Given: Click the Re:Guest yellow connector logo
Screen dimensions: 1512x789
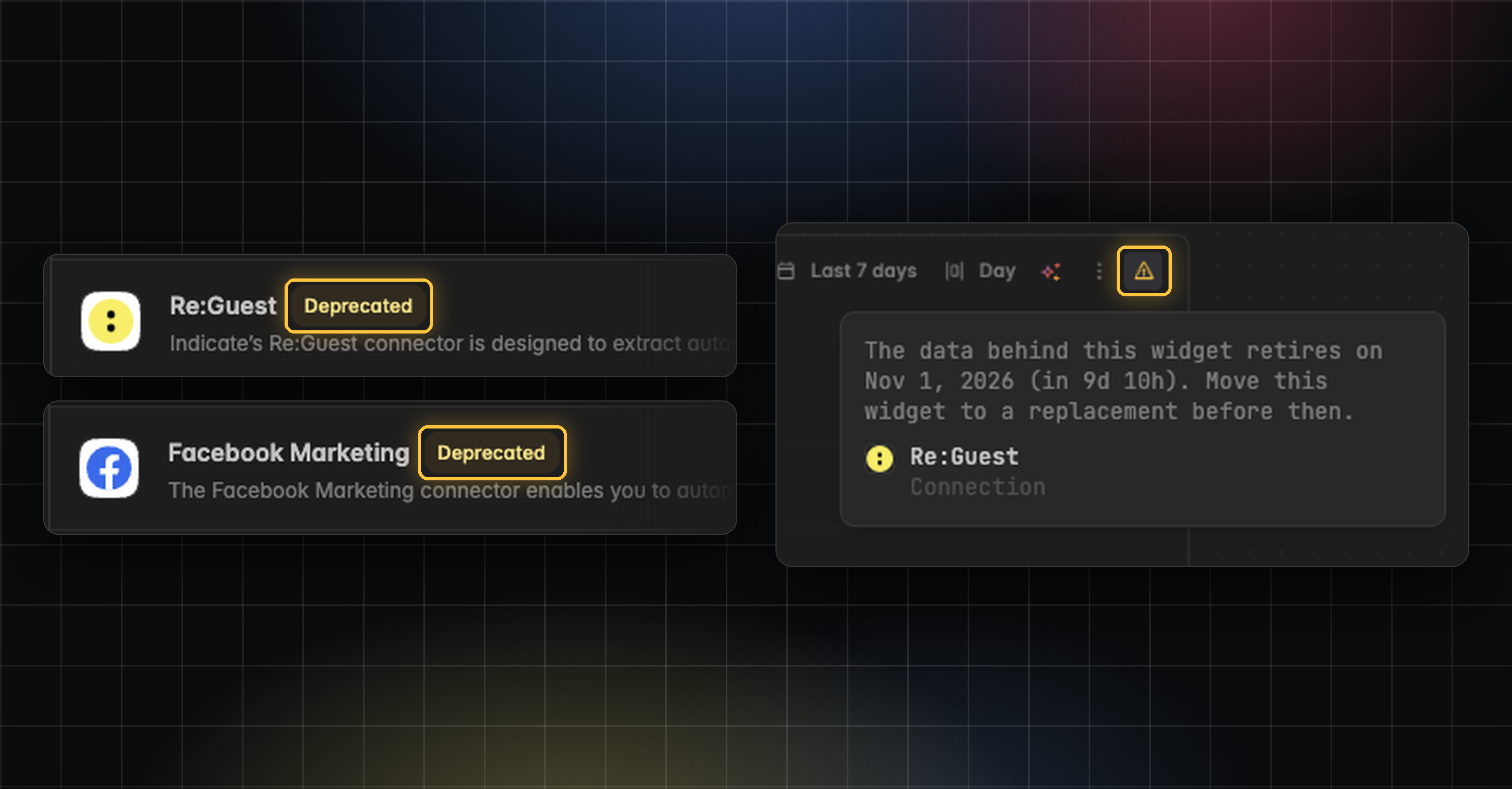Looking at the screenshot, I should tap(110, 321).
